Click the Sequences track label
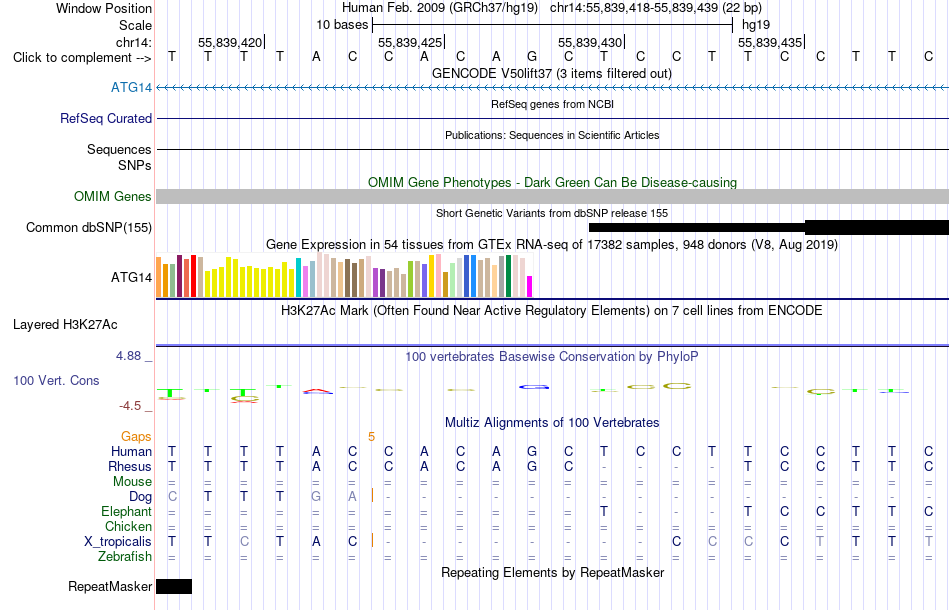Viewport: 950px width, 610px height. 119,150
